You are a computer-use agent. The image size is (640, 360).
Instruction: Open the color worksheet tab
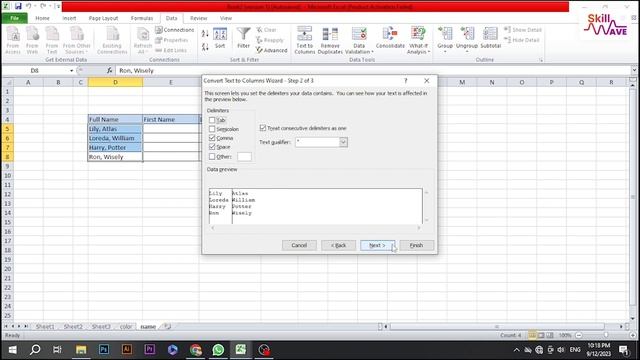(126, 327)
